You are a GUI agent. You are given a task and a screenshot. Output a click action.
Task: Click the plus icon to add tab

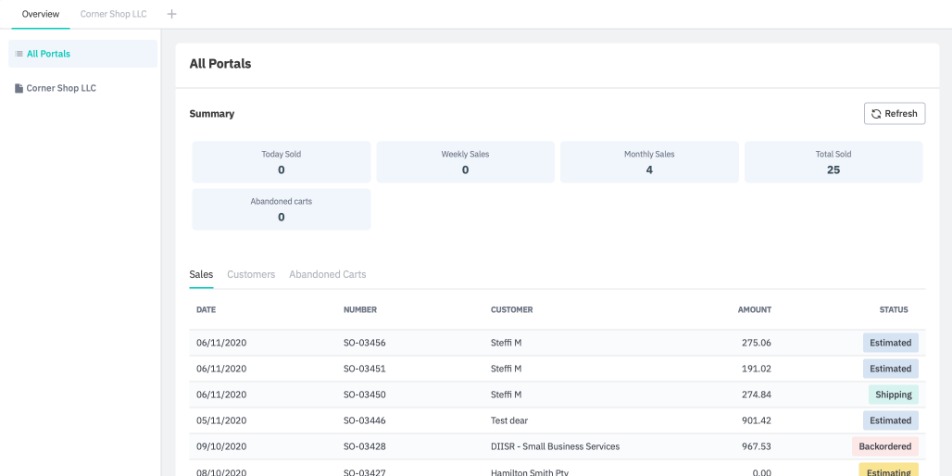pos(171,14)
